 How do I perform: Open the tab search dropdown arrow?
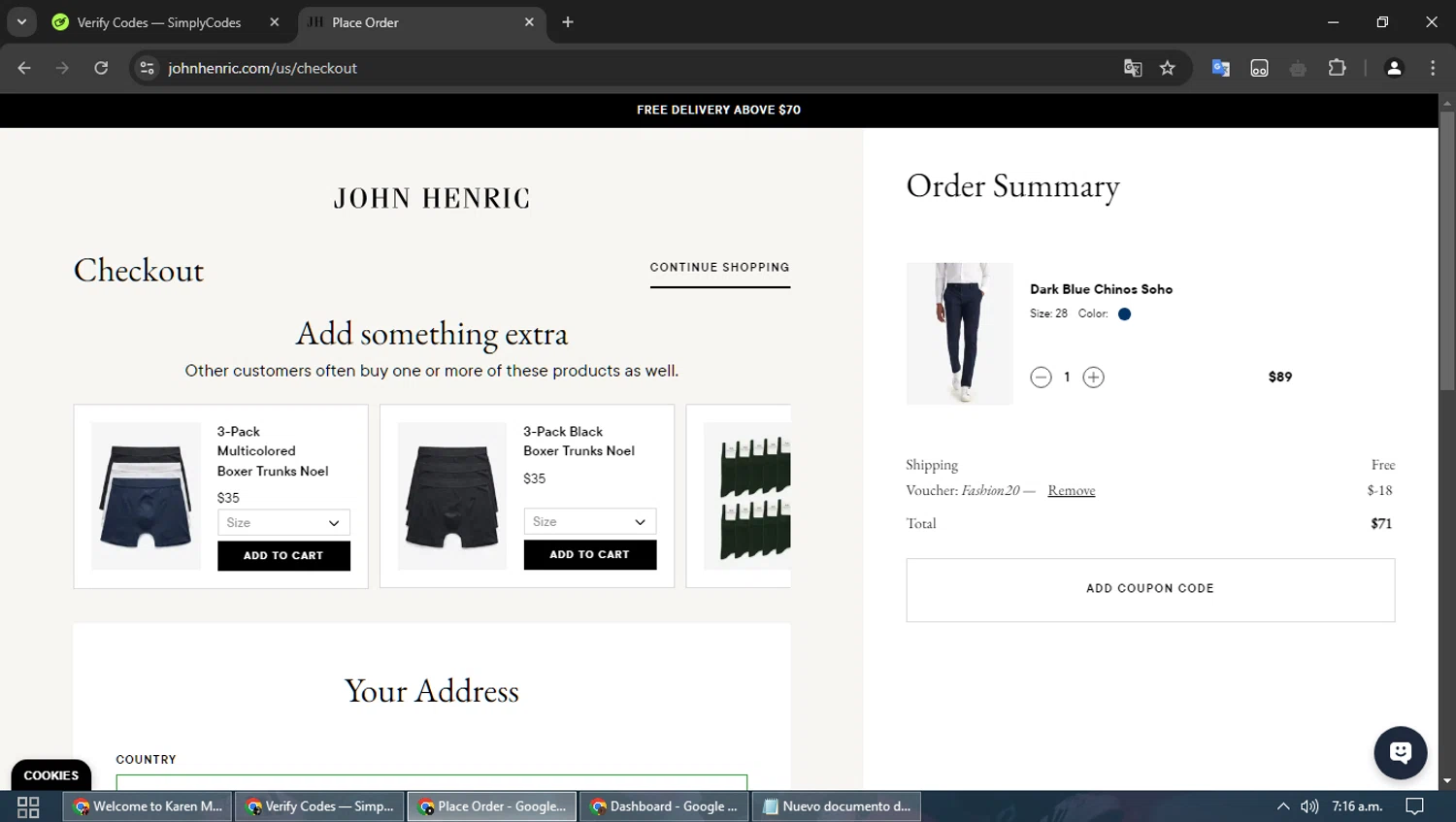click(21, 22)
